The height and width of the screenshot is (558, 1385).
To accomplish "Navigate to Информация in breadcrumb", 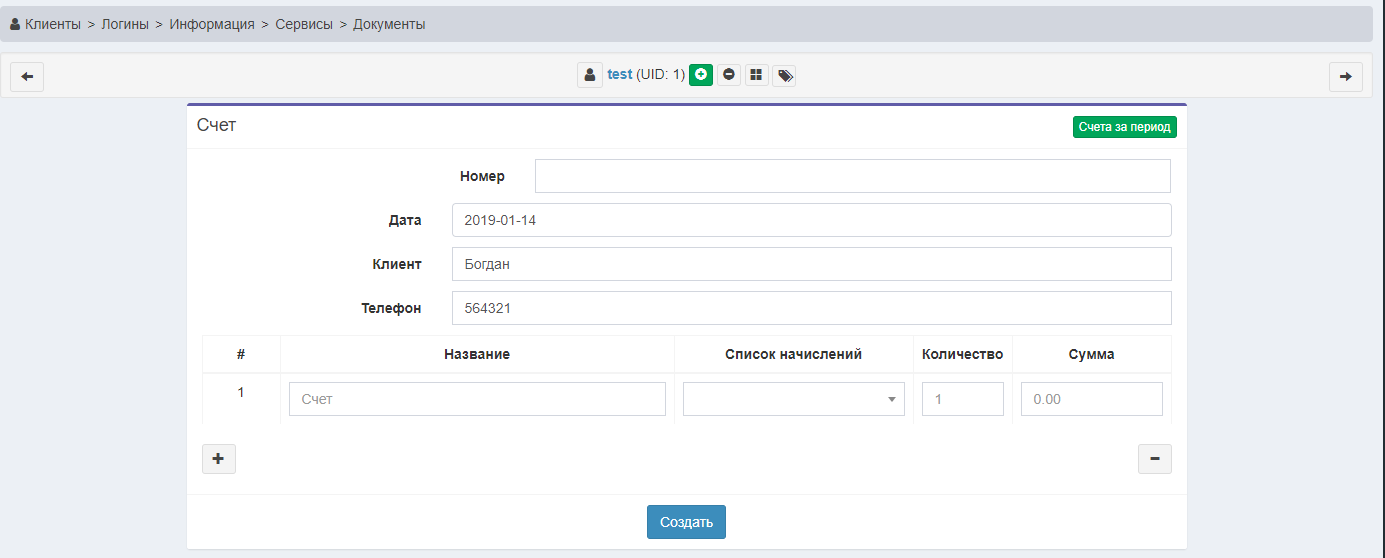I will pos(211,24).
